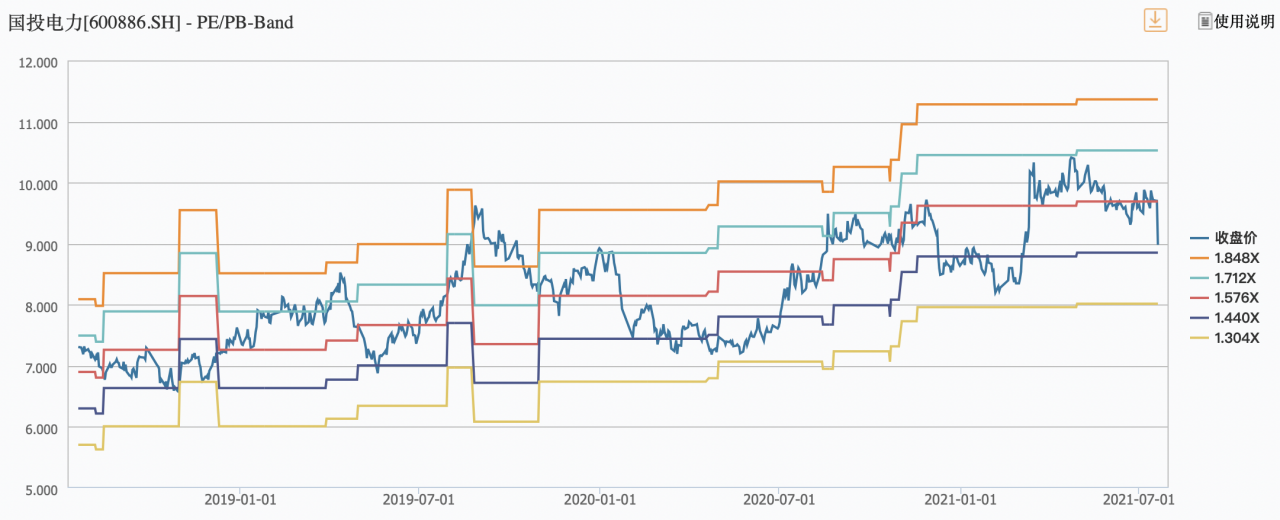This screenshot has width=1280, height=520.
Task: Select the teal legend marker for 1.712X
Action: 1200,278
